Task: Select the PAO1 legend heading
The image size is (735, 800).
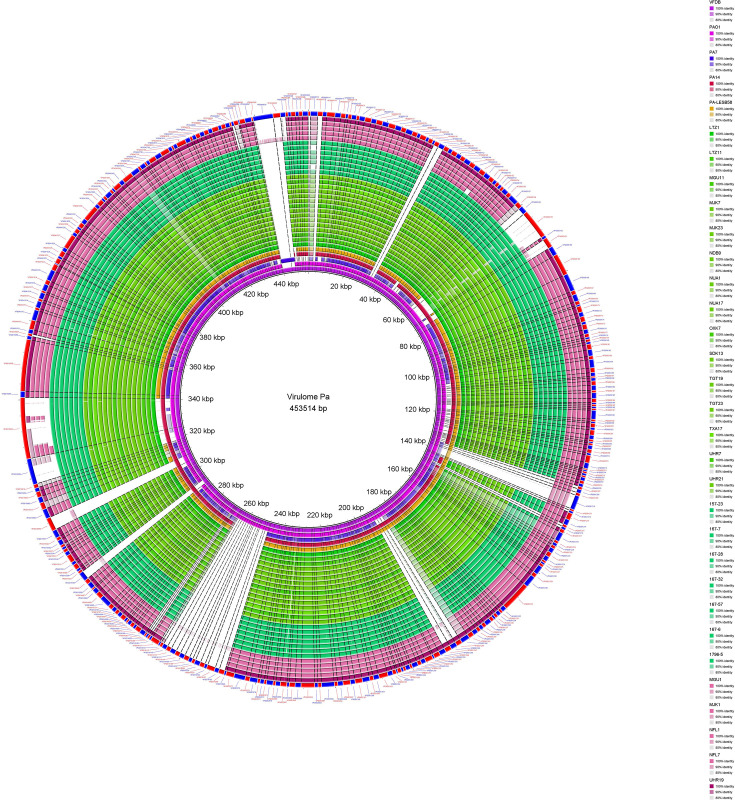Action: pos(714,27)
